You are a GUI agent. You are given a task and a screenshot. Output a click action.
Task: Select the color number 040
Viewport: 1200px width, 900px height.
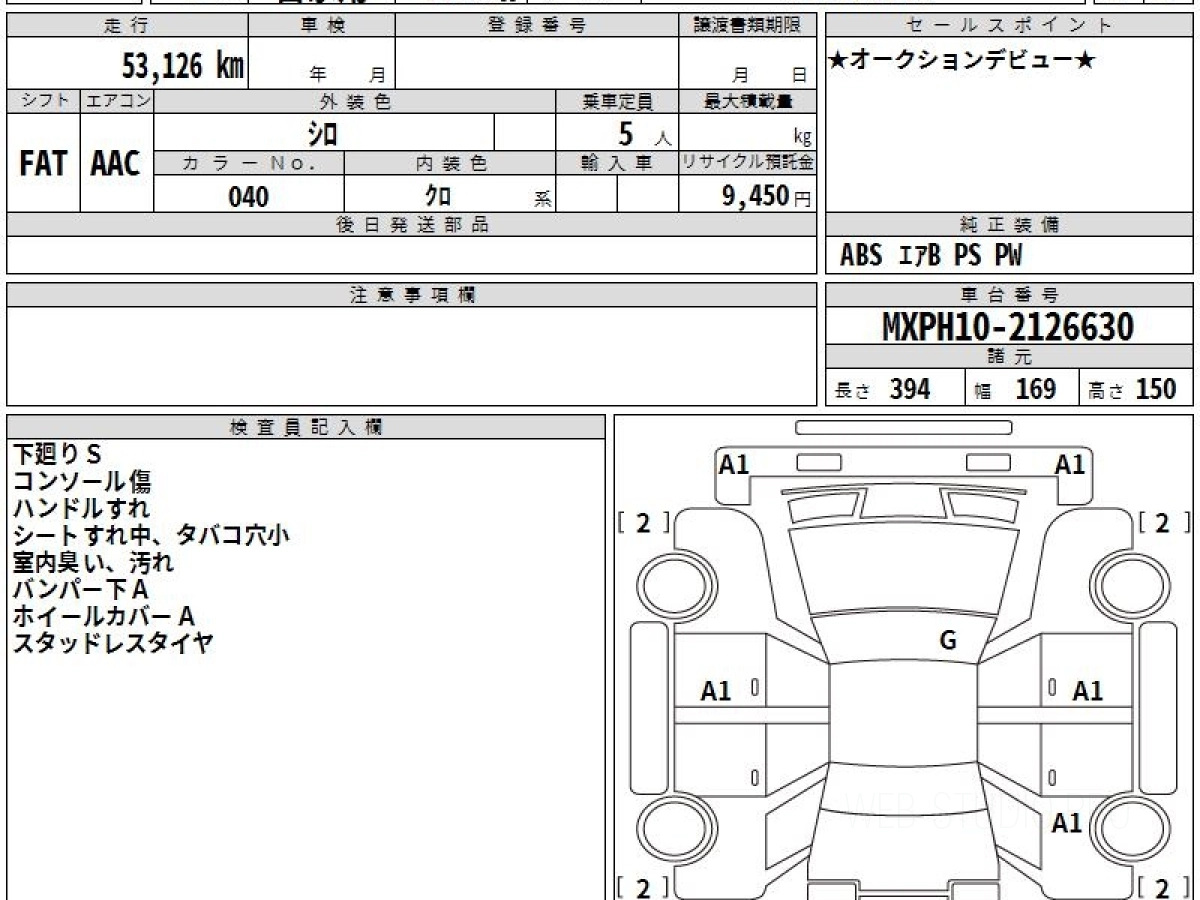248,197
